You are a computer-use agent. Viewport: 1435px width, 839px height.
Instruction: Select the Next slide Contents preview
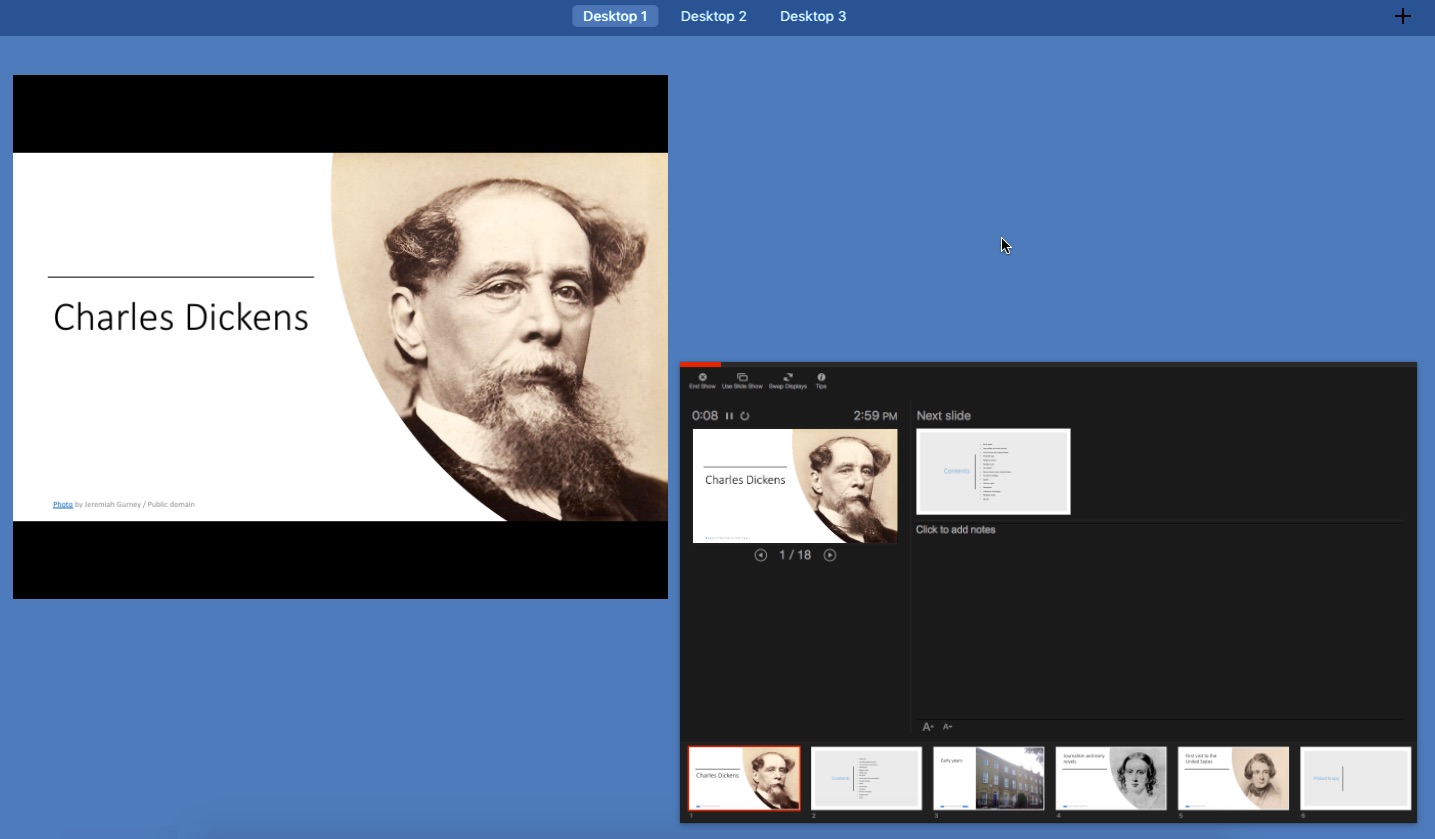993,471
